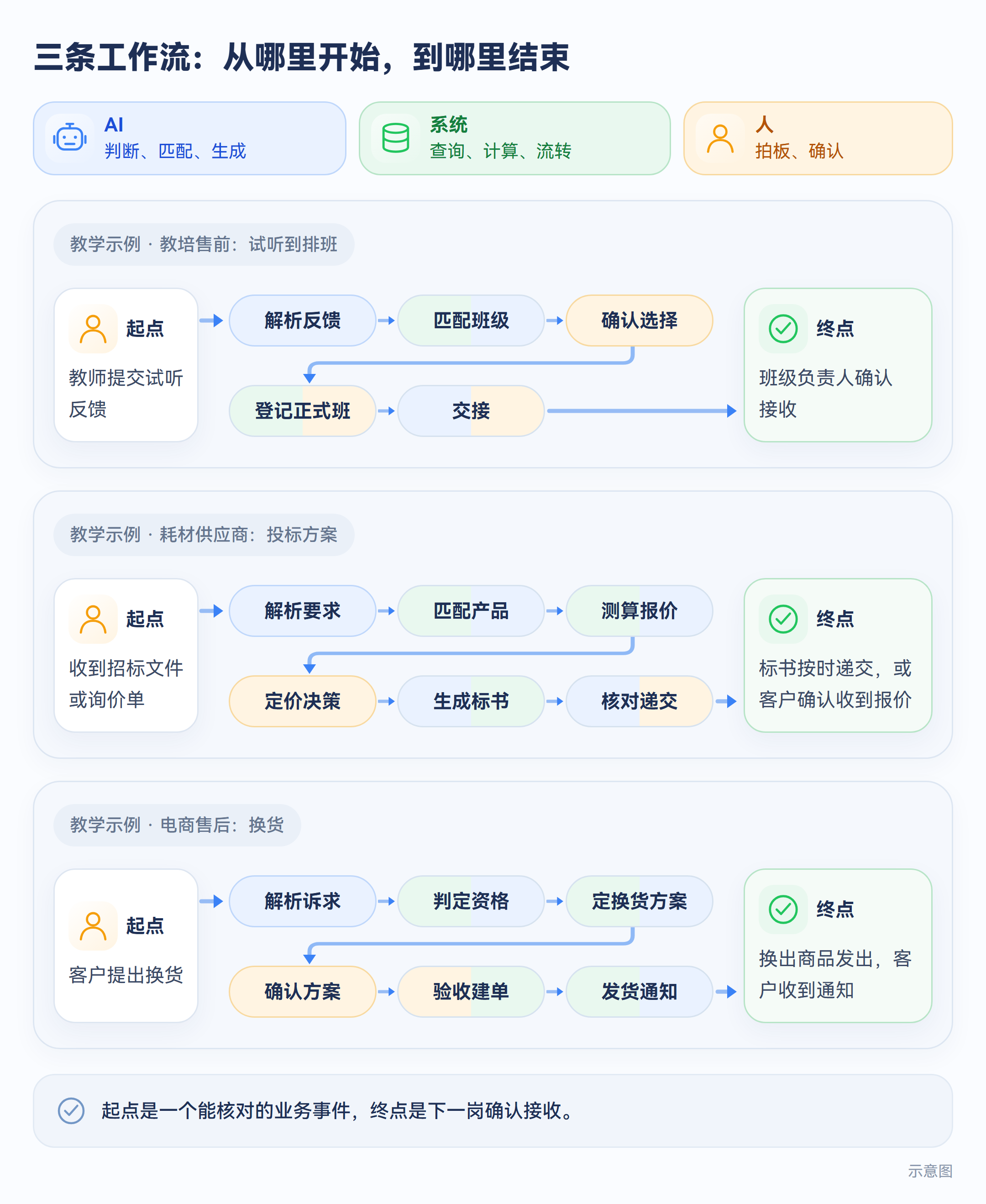This screenshot has width=986, height=1204.
Task: Select the 匹配产品 step
Action: (471, 611)
